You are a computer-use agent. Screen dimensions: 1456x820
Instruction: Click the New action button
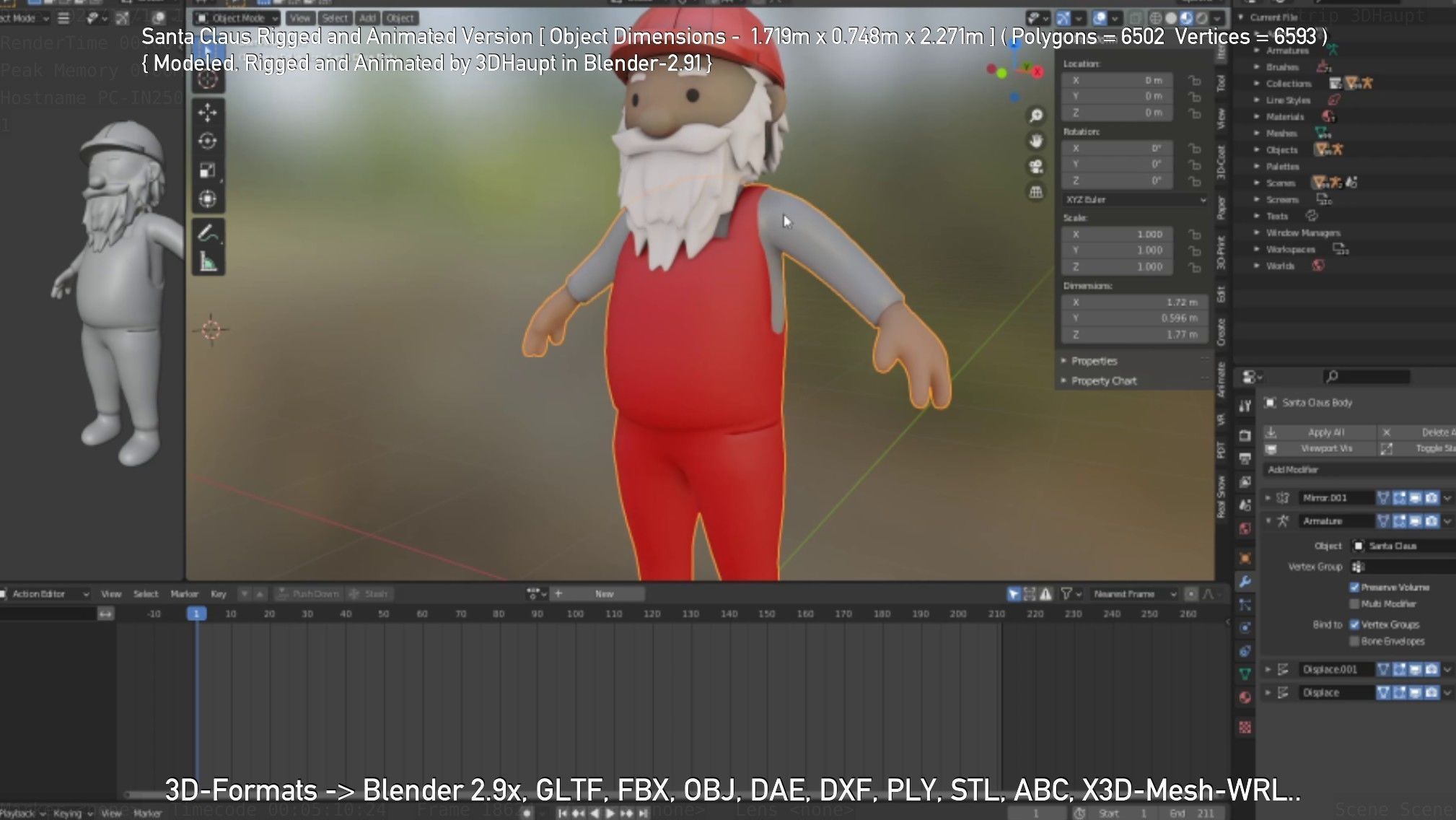point(605,594)
